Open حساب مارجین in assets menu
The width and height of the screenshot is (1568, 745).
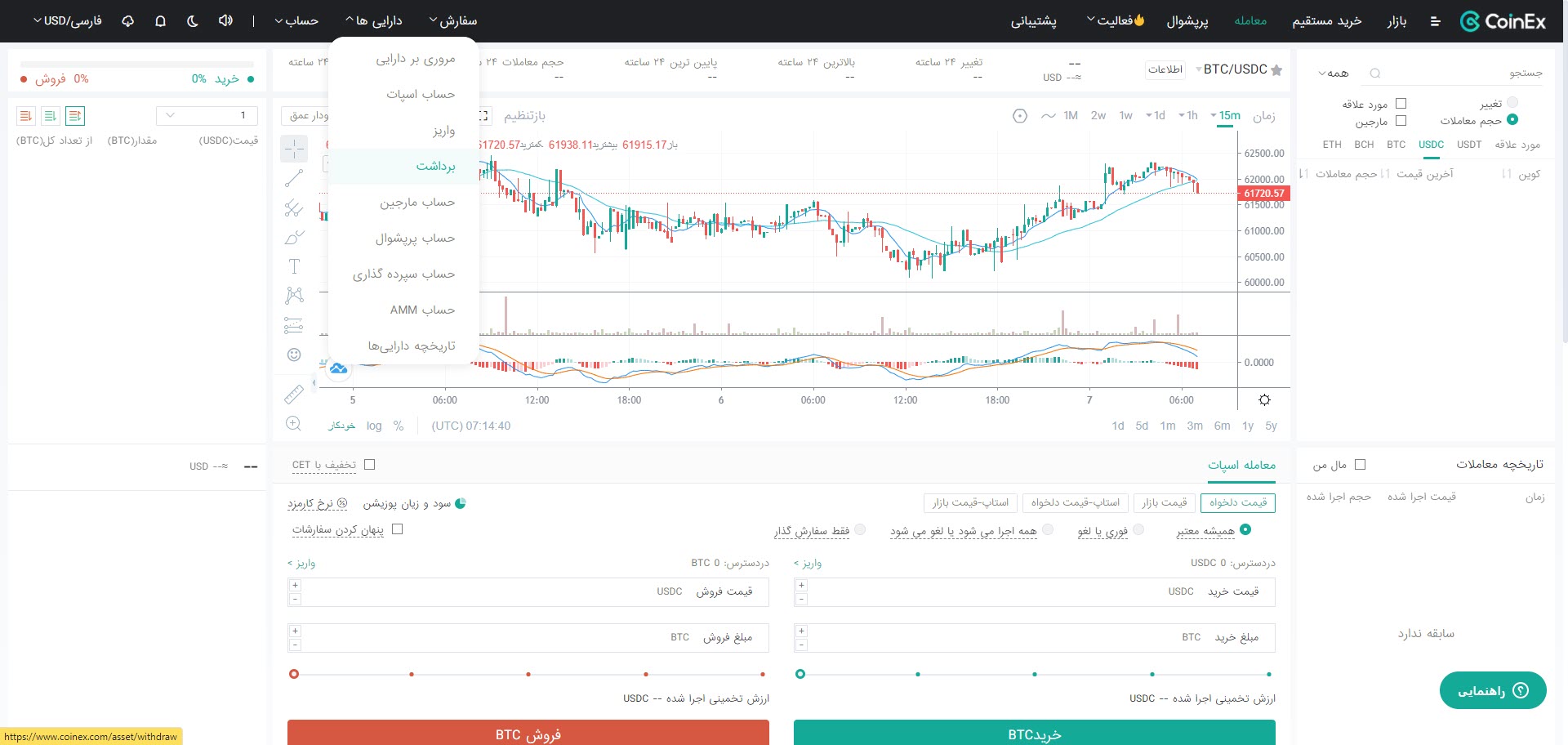[403, 202]
